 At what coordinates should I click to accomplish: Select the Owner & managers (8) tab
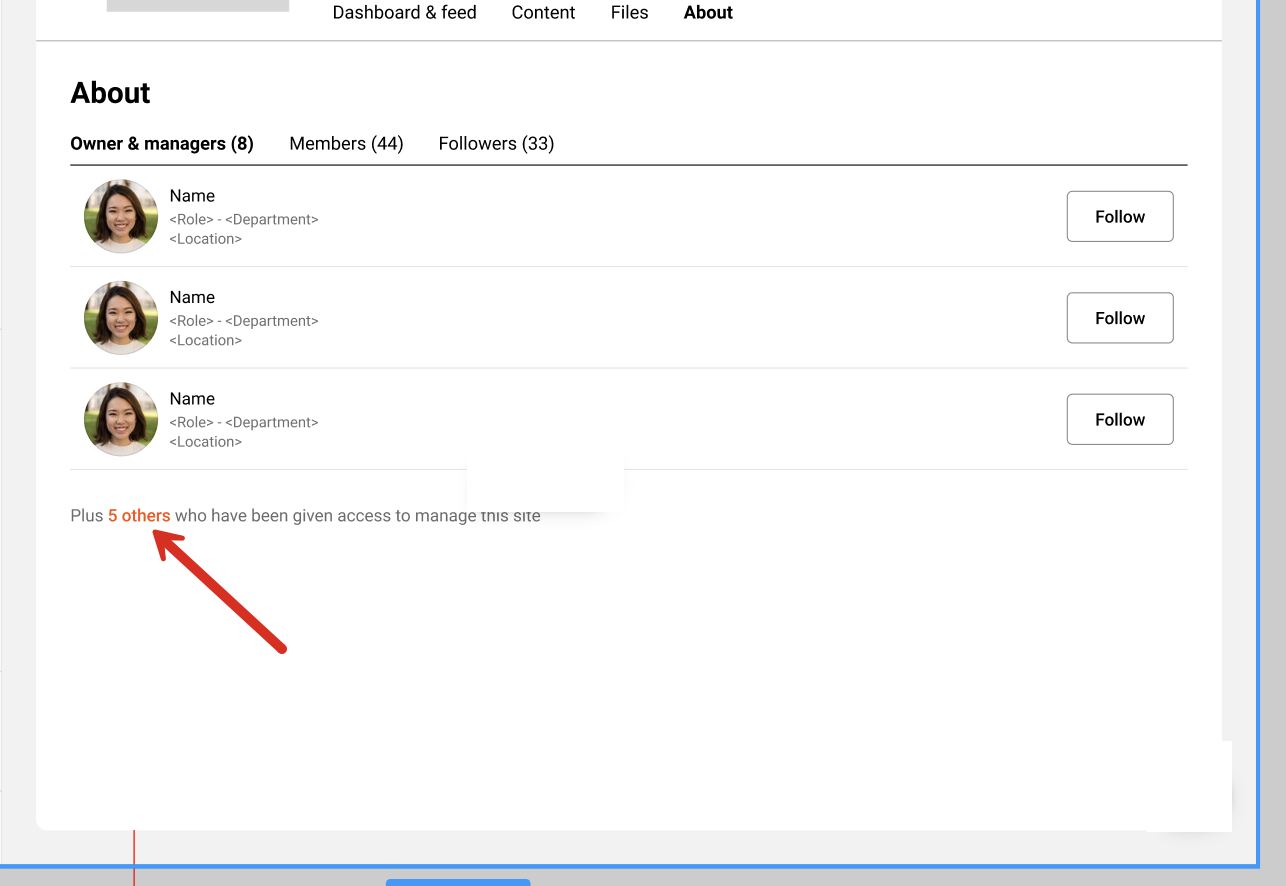[162, 144]
